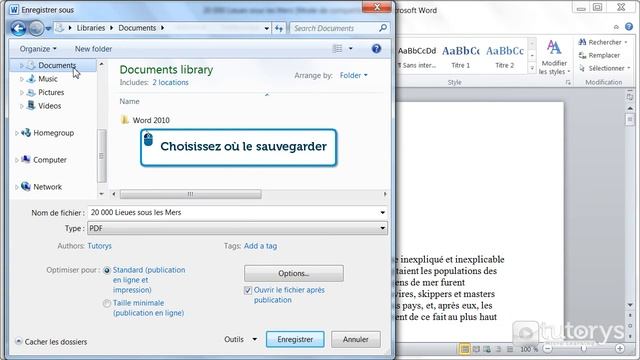Open the Arrange by Folder dropdown
Screen dimensions: 640x360
pyautogui.click(x=353, y=75)
